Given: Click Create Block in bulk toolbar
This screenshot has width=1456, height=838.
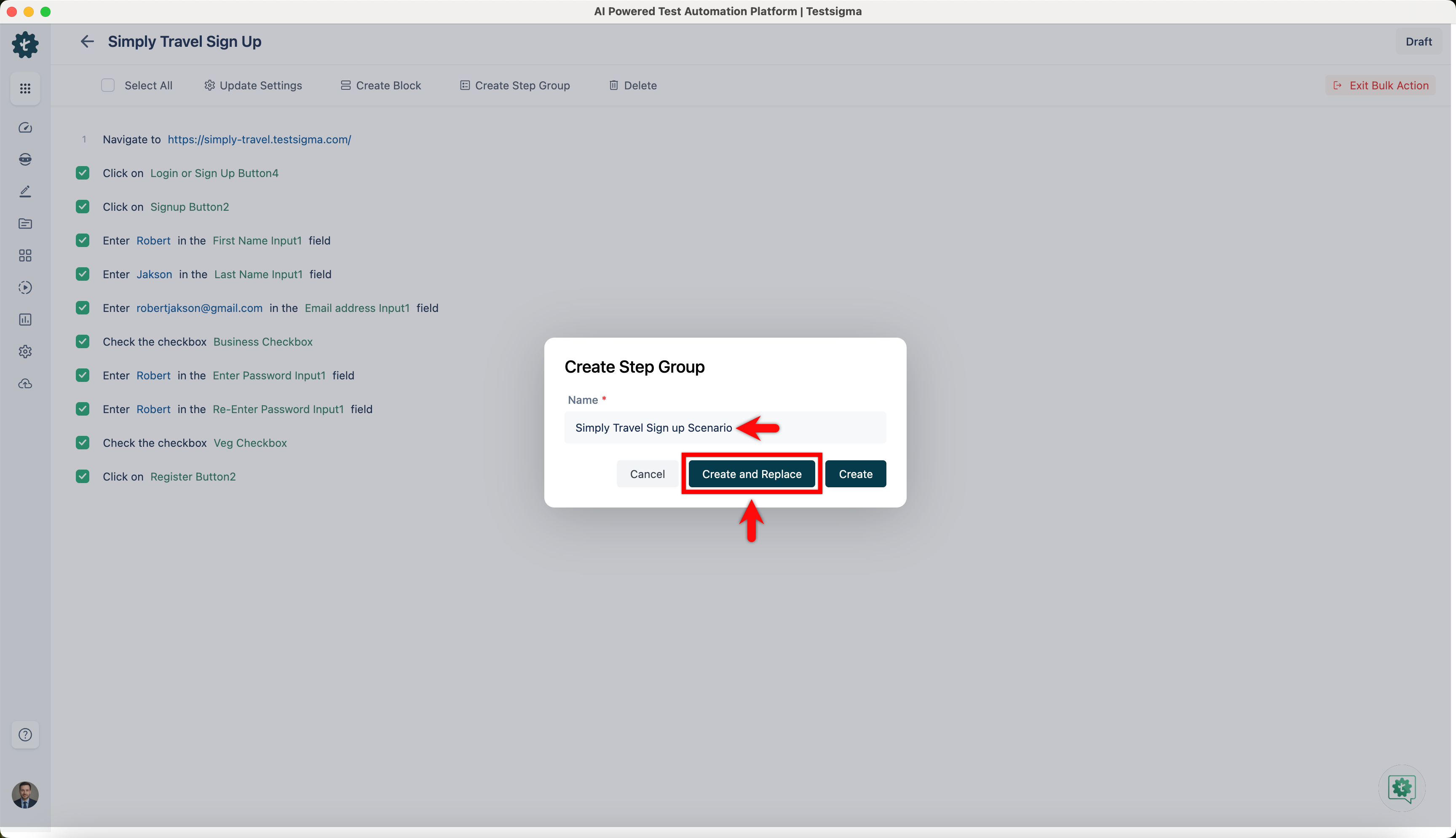Looking at the screenshot, I should click(381, 85).
